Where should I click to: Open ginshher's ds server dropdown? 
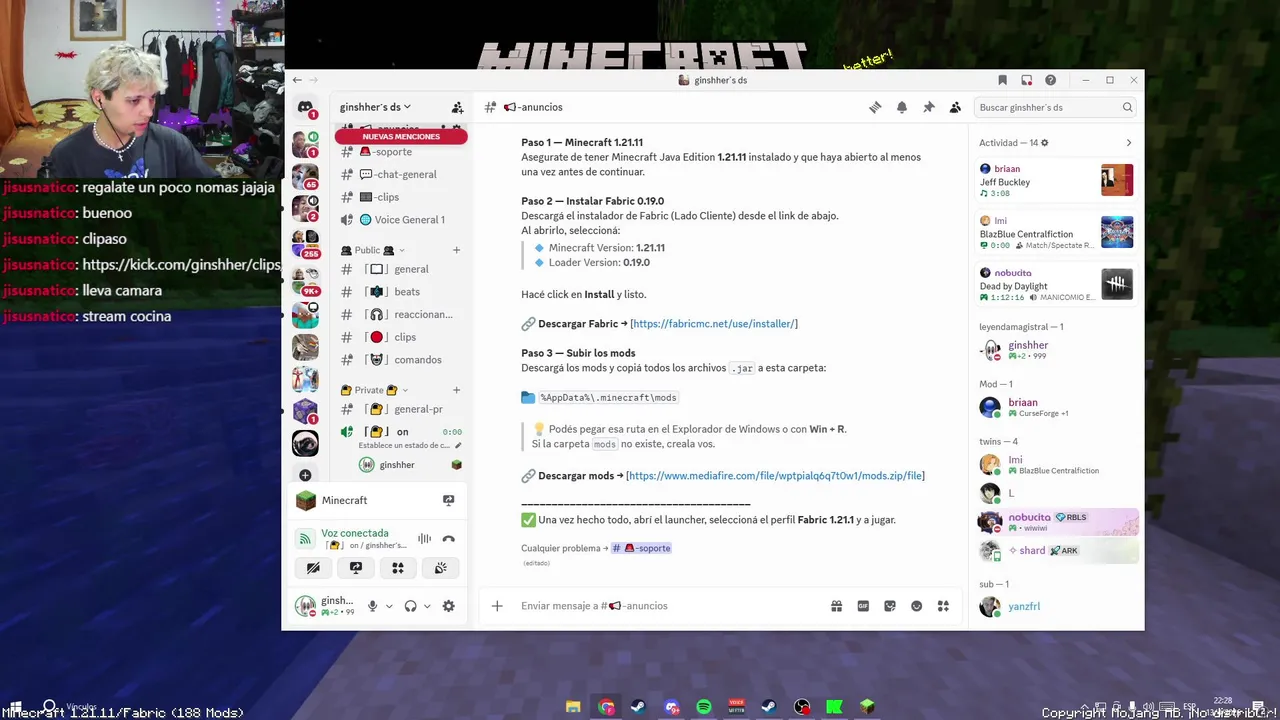(x=375, y=107)
